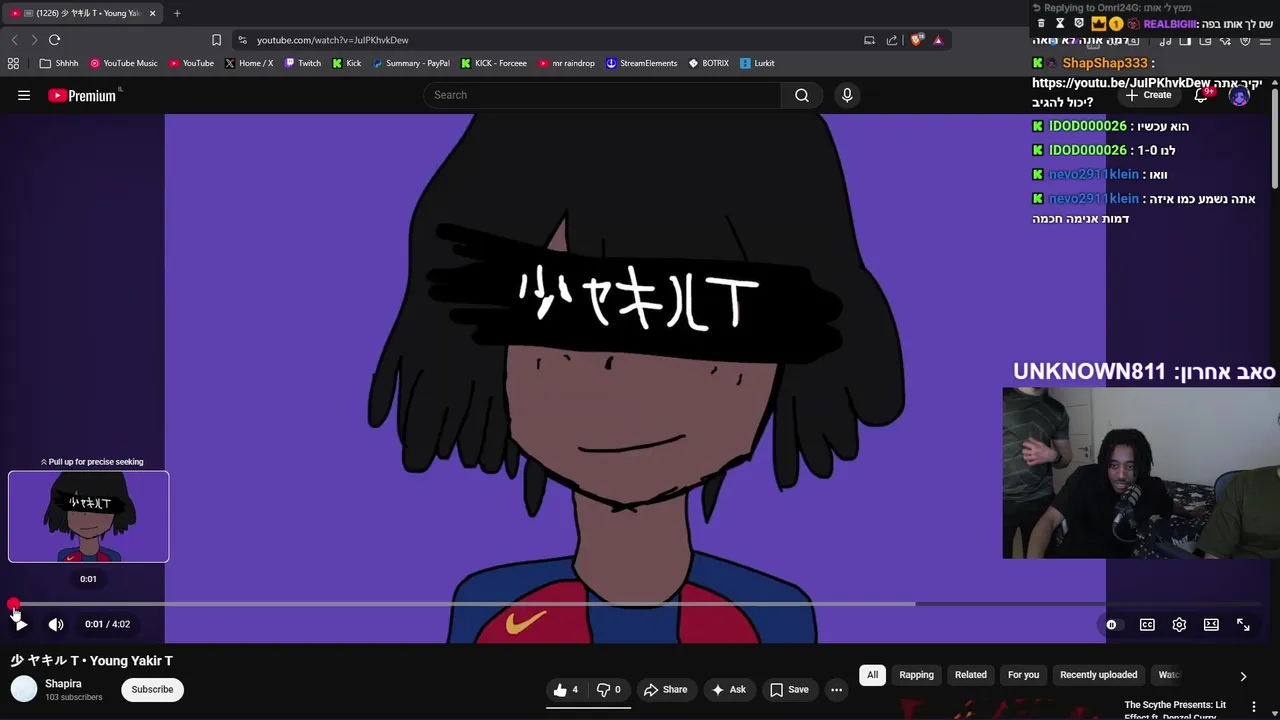The height and width of the screenshot is (720, 1280).
Task: Open the account avatar menu
Action: [x=1239, y=96]
